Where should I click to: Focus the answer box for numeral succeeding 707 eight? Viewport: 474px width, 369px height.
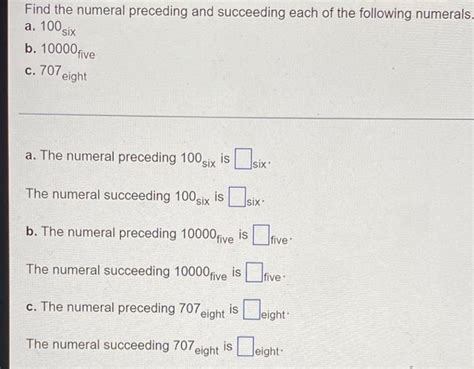[x=246, y=347]
